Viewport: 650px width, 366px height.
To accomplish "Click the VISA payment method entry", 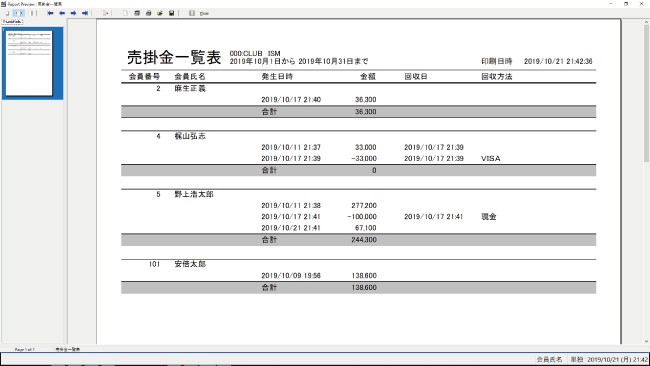I will (490, 158).
